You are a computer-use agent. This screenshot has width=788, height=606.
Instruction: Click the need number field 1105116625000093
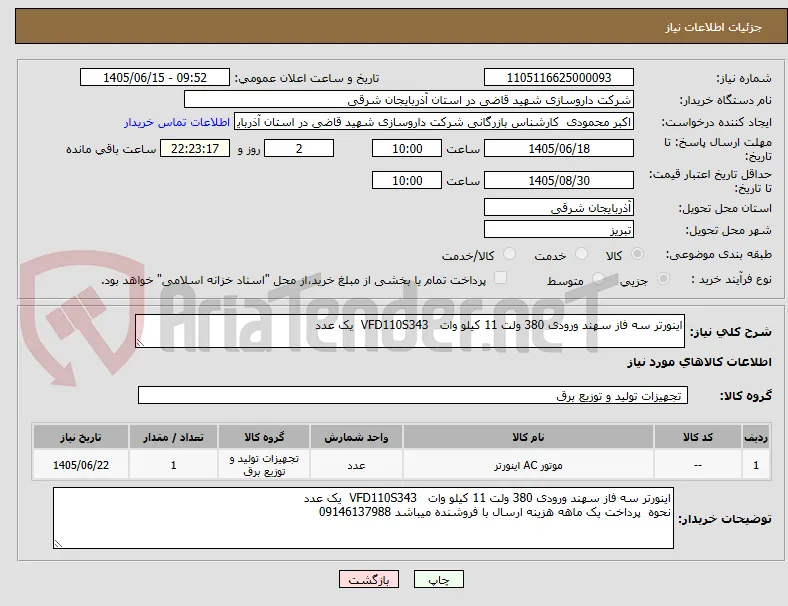(559, 78)
